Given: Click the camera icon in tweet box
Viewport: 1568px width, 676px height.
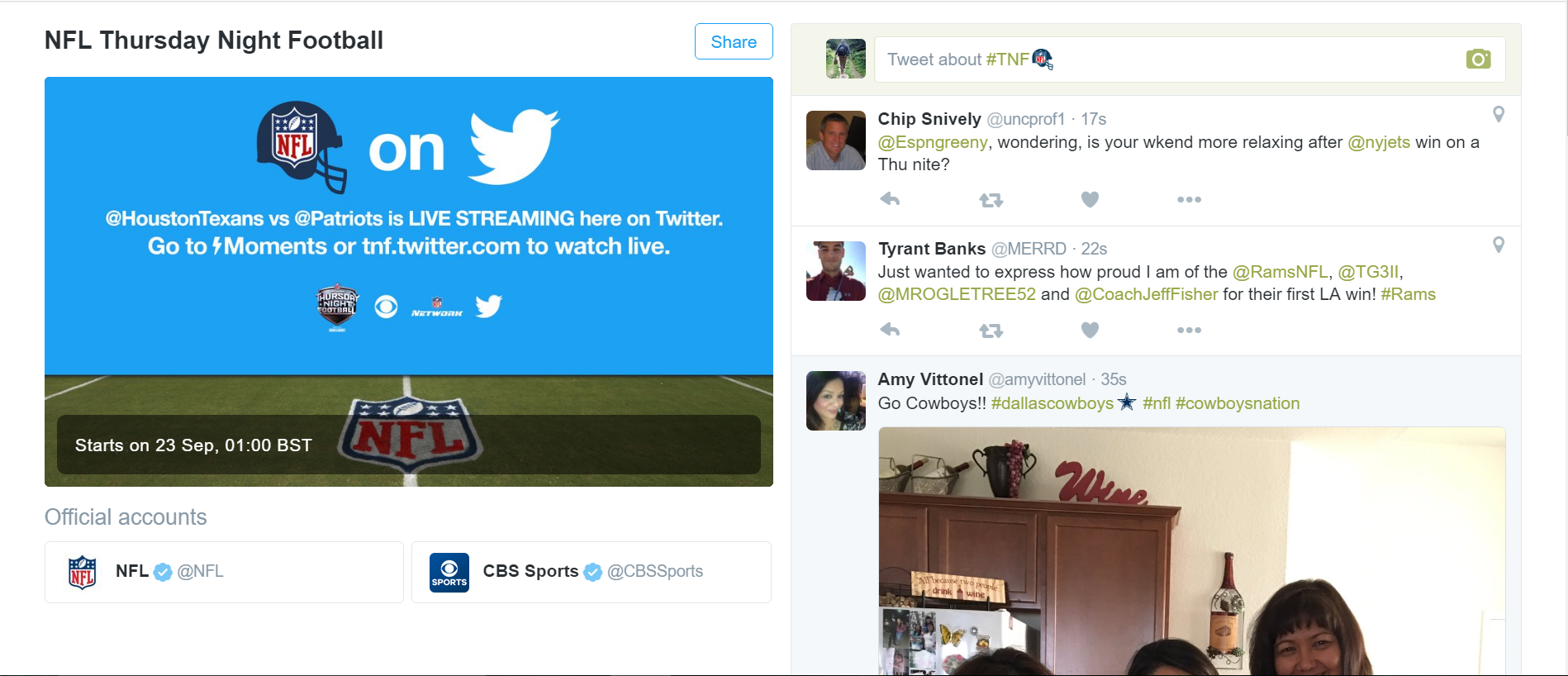Looking at the screenshot, I should [1479, 59].
